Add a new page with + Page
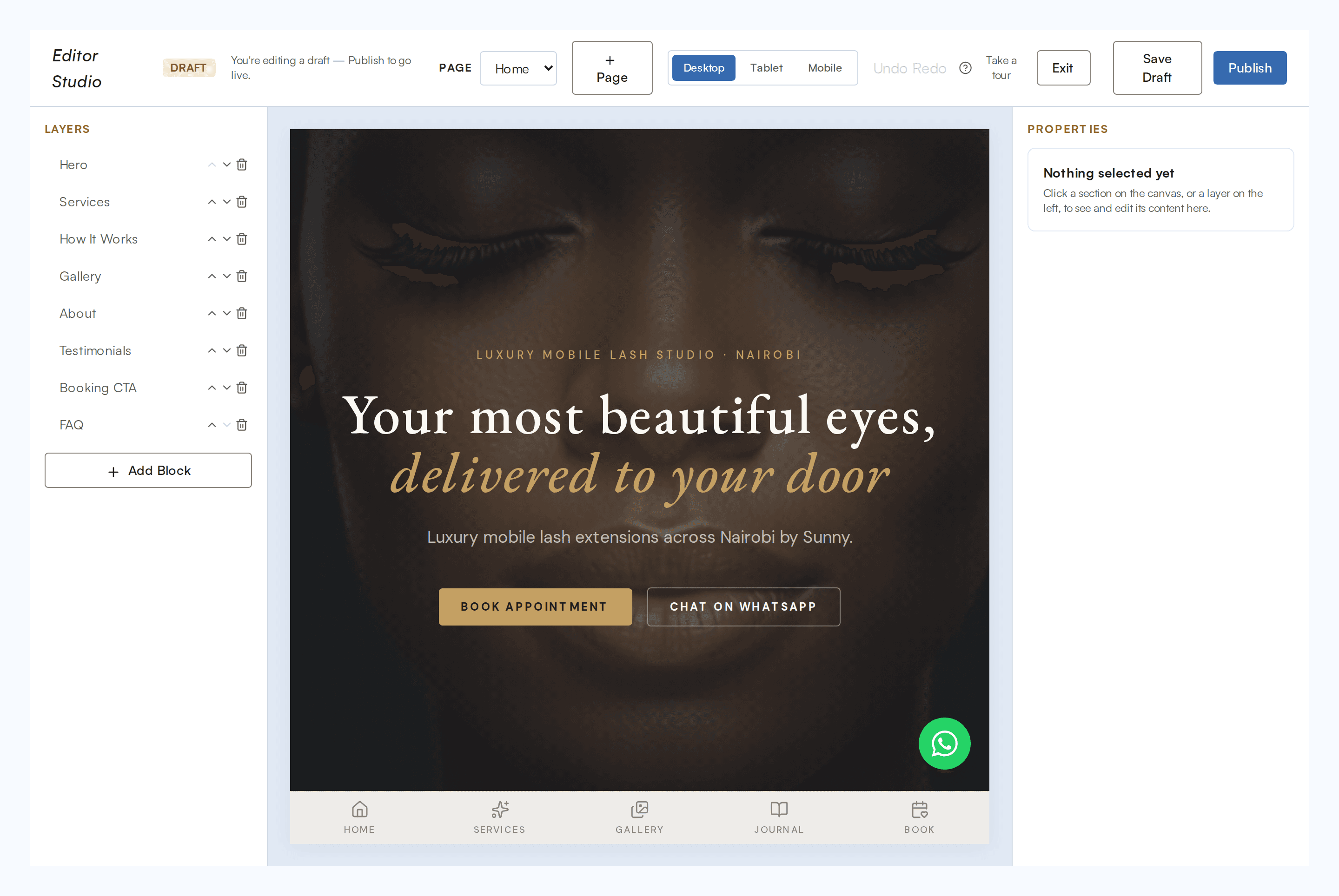This screenshot has height=896, width=1339. point(612,68)
